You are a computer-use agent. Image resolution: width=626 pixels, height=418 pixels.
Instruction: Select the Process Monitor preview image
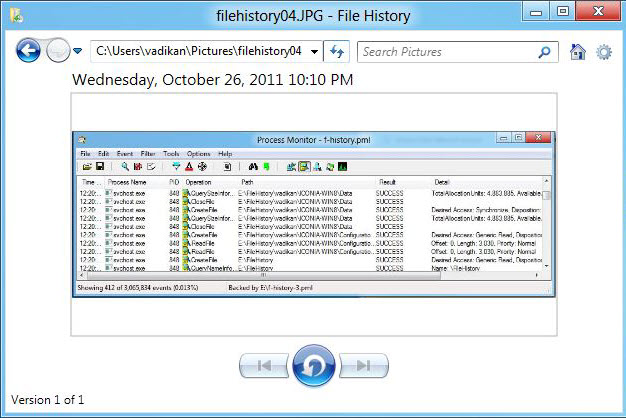click(314, 214)
